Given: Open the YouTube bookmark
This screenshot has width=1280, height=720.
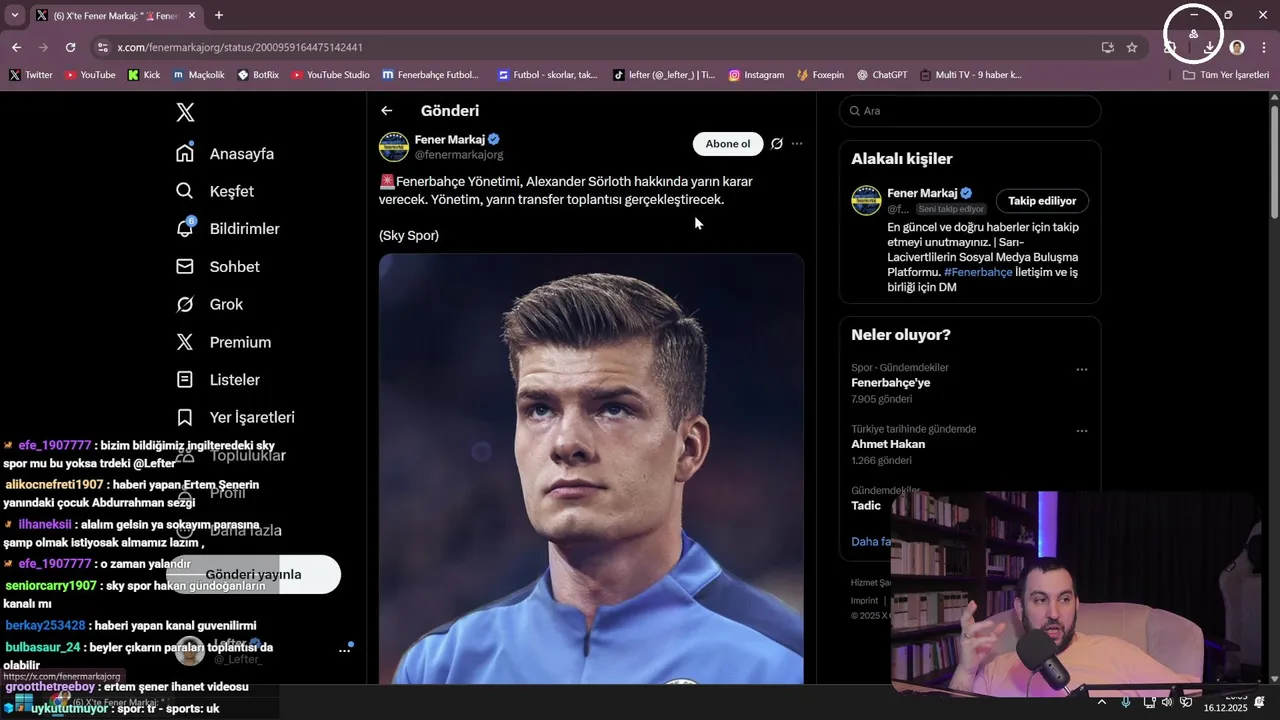Looking at the screenshot, I should coord(90,75).
